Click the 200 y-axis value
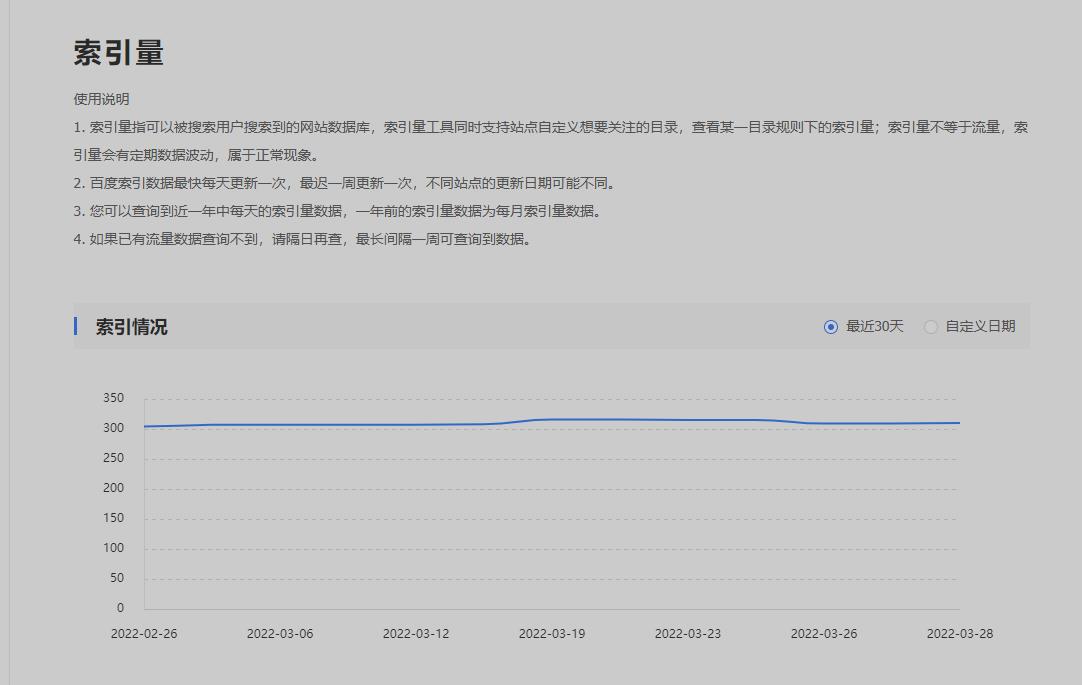This screenshot has height=685, width=1082. tap(114, 488)
